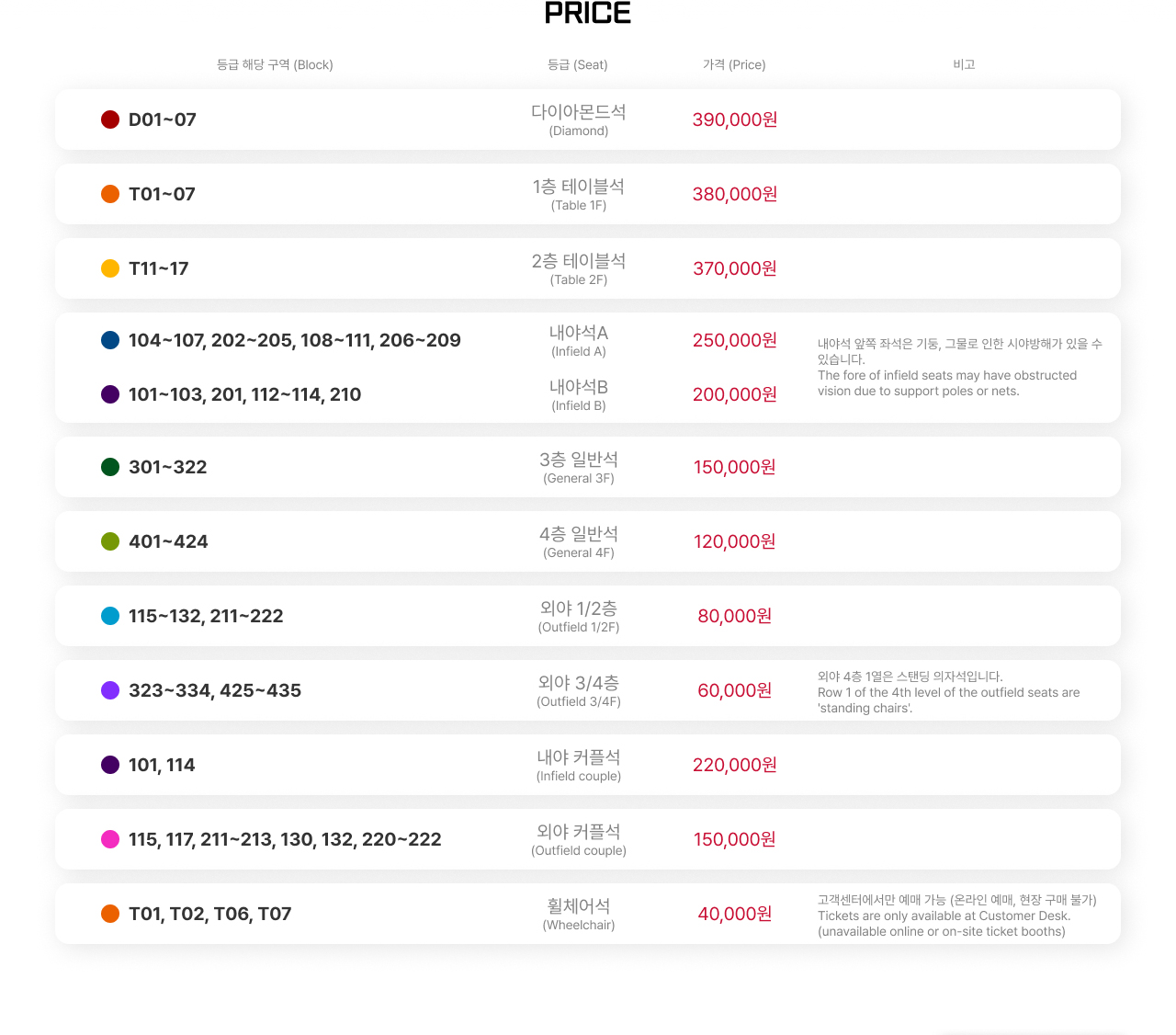Viewport: 1176px width, 1035px height.
Task: Select block text 101~103, 201, 112~114, 210
Action: [x=244, y=394]
